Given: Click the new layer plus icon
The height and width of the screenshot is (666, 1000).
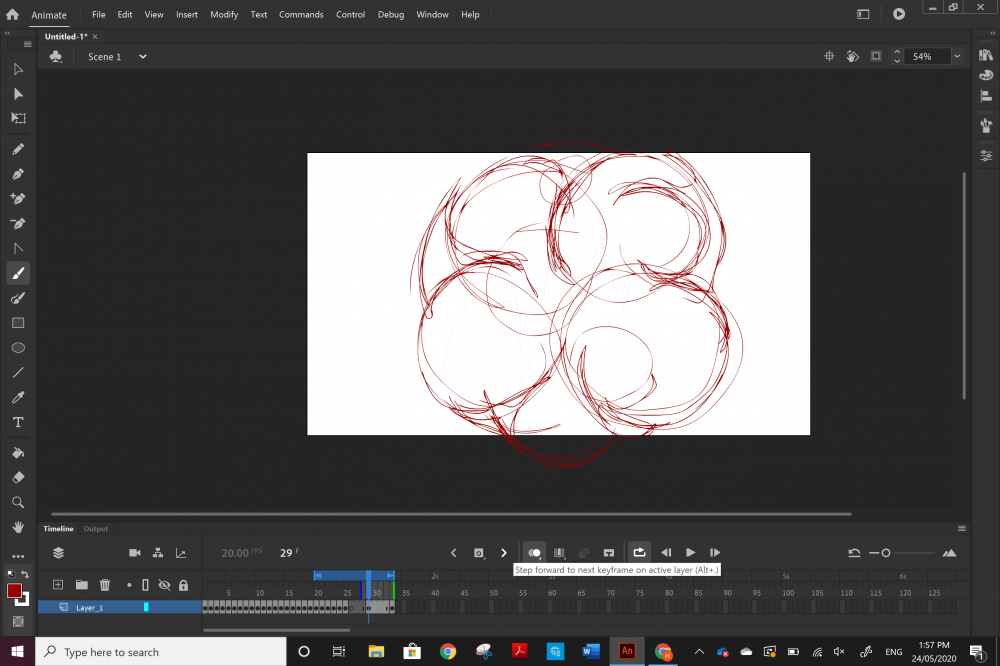Looking at the screenshot, I should click(x=58, y=585).
